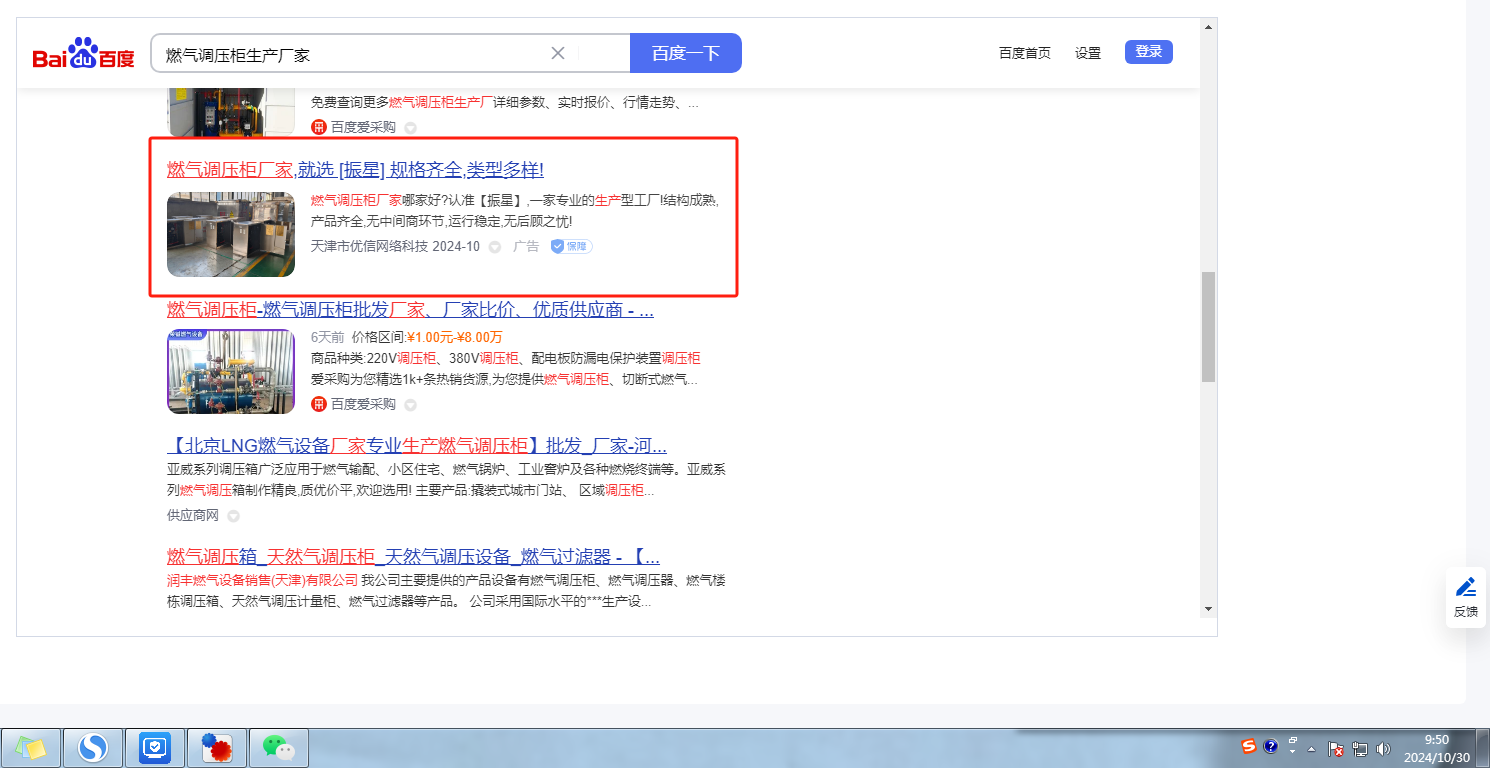The image size is (1490, 768).
Task: Clear the search box with the X icon
Action: (x=558, y=53)
